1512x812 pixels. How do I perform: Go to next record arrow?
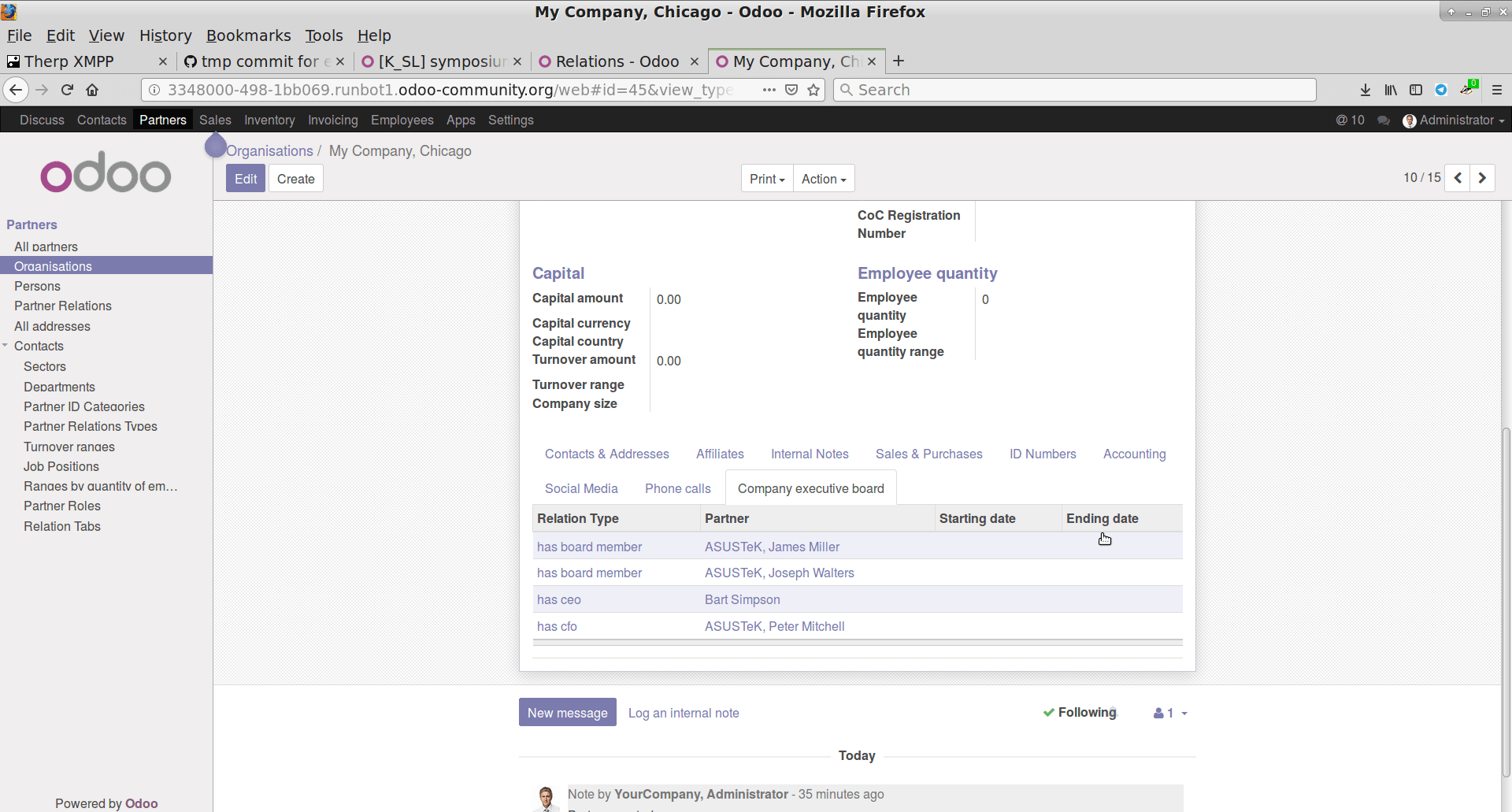click(1482, 178)
